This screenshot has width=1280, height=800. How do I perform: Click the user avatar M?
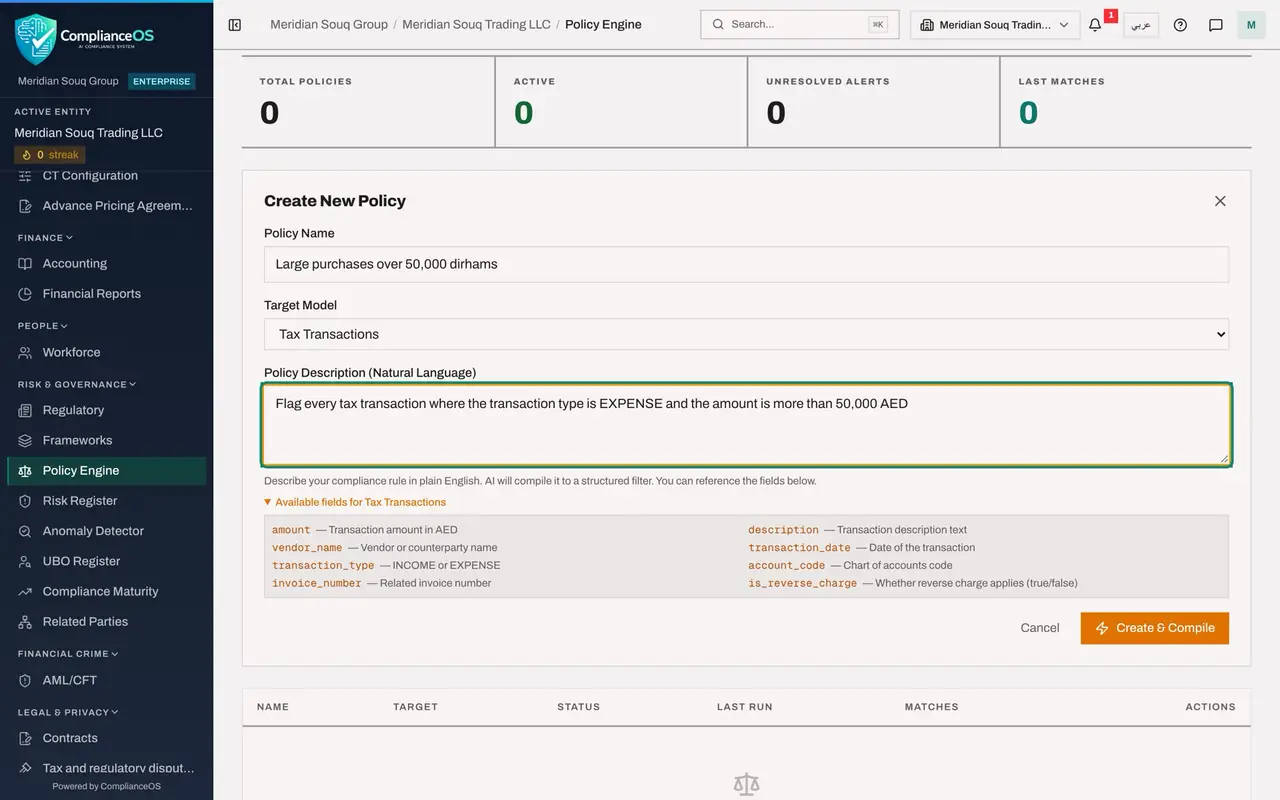tap(1251, 25)
